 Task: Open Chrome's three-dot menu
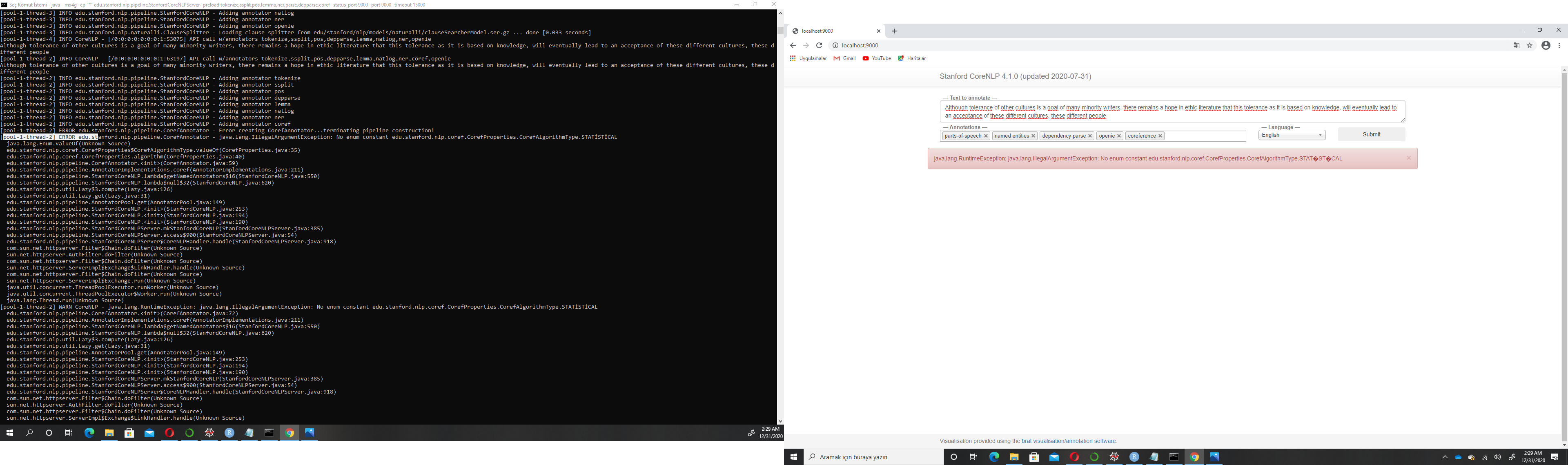pos(1560,45)
